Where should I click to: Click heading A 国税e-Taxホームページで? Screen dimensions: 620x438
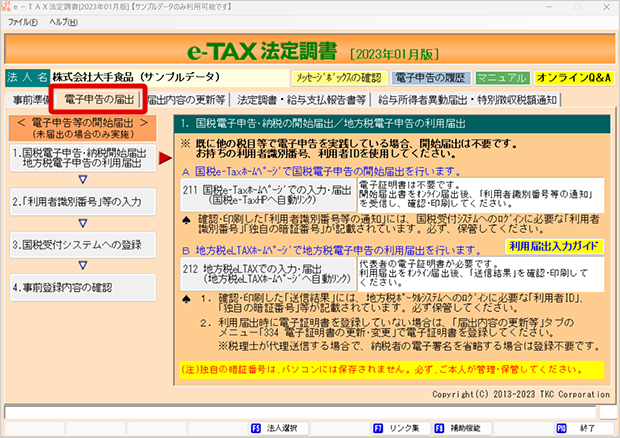click(x=321, y=172)
